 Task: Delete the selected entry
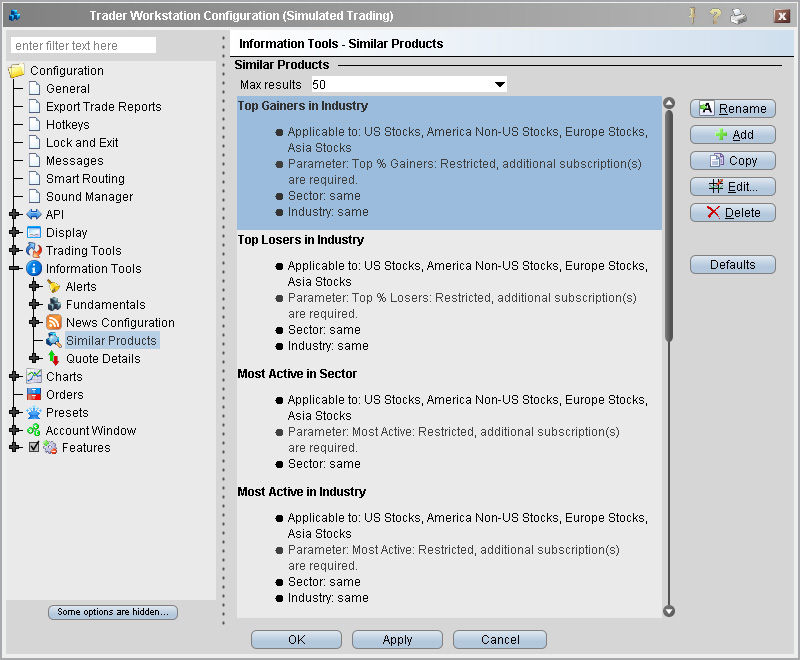click(733, 213)
